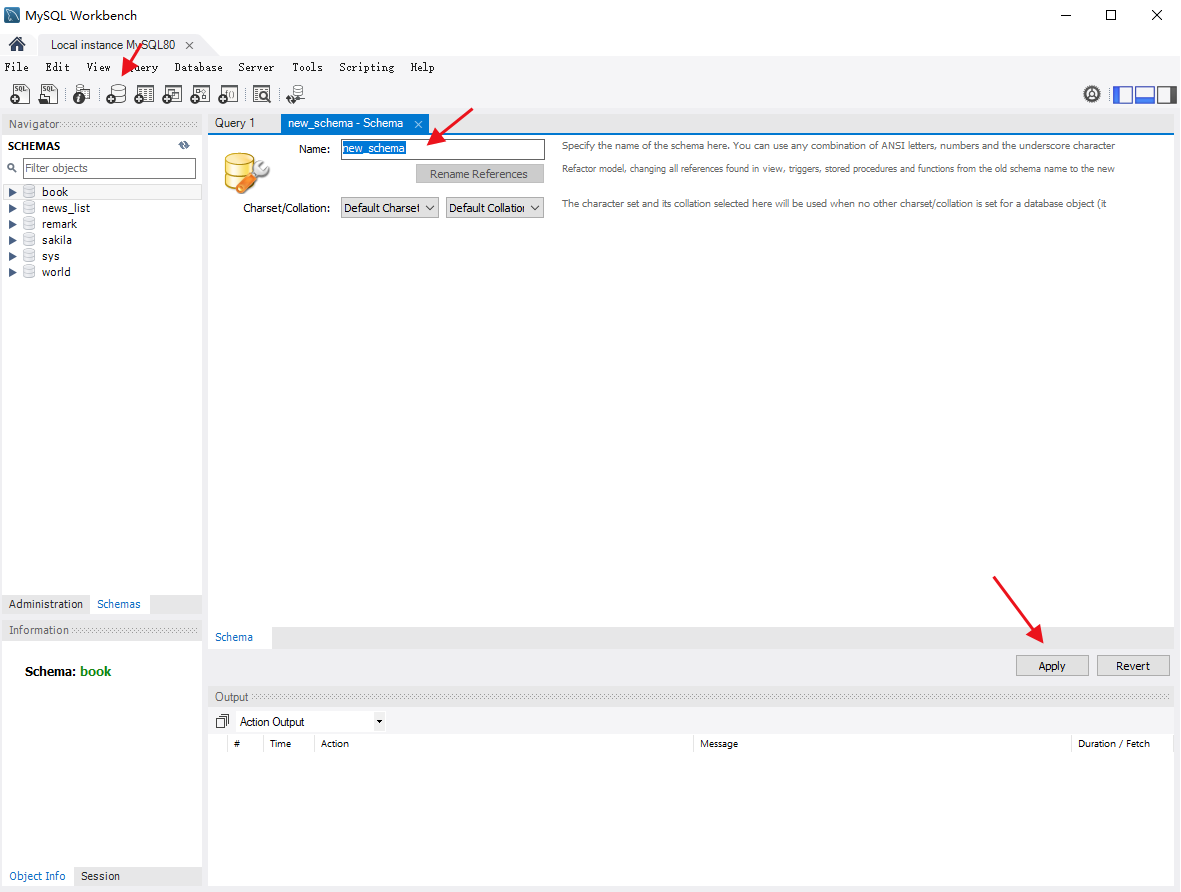The width and height of the screenshot is (1181, 892).
Task: Click the Message column header in Output
Action: tap(719, 744)
